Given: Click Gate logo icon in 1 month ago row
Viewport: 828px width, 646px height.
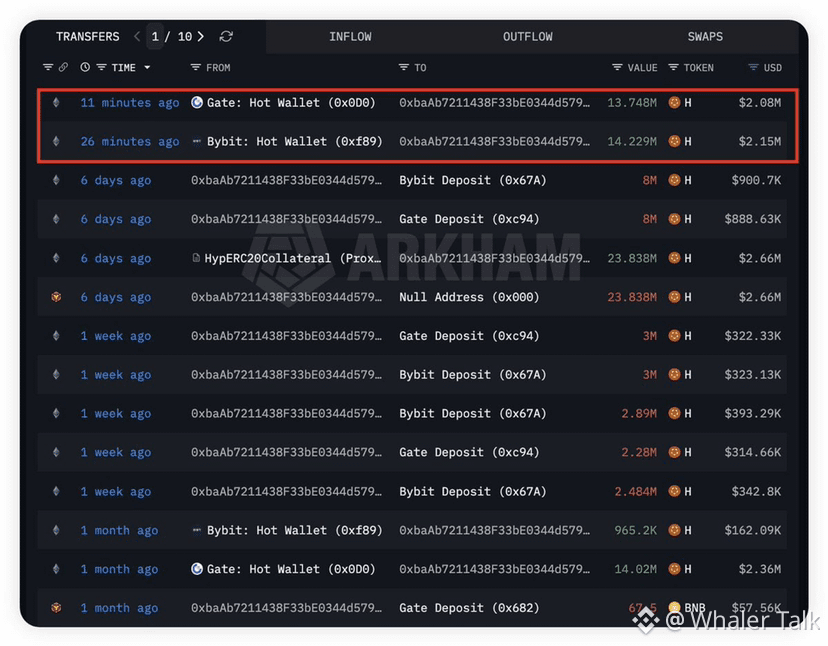Looking at the screenshot, I should click(x=197, y=569).
